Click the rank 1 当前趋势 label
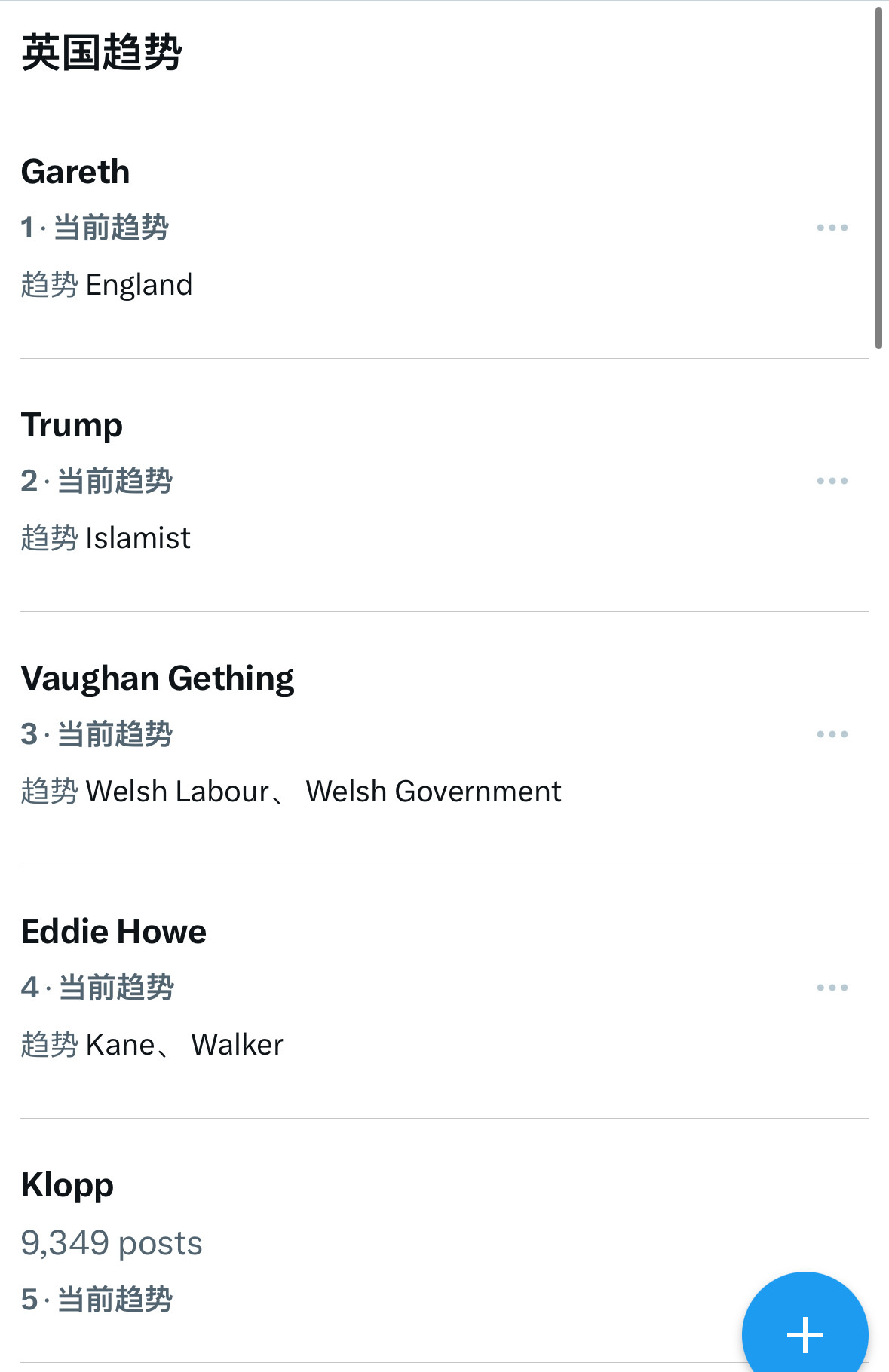This screenshot has width=889, height=1372. (95, 228)
